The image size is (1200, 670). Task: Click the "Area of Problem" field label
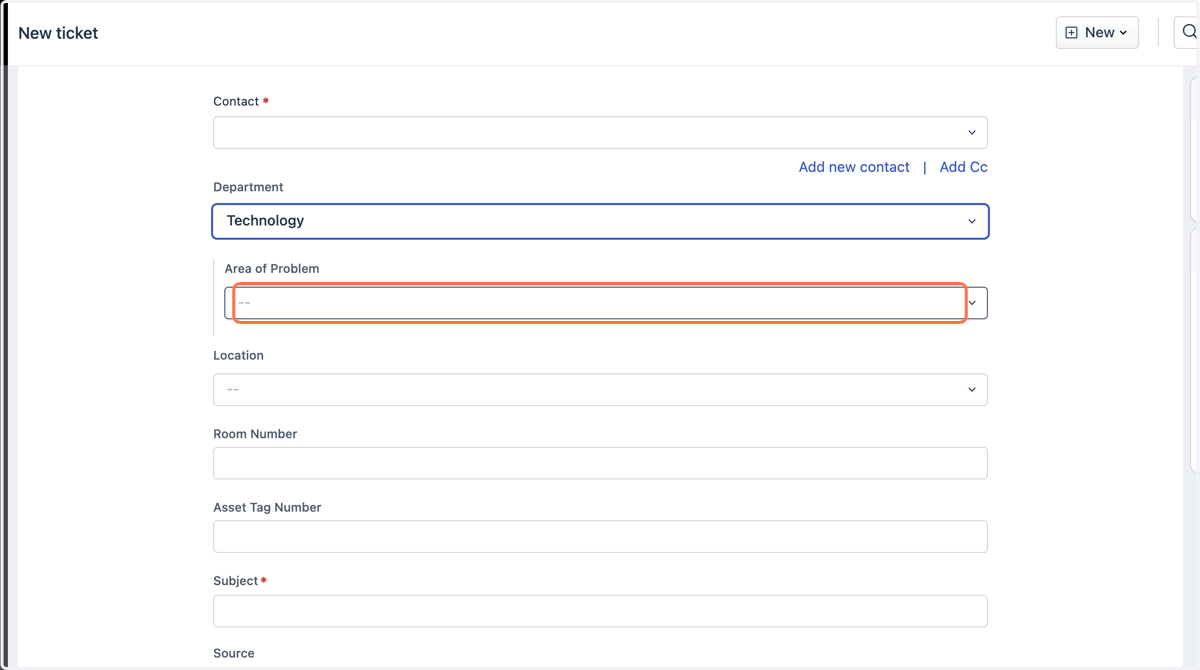click(x=272, y=269)
